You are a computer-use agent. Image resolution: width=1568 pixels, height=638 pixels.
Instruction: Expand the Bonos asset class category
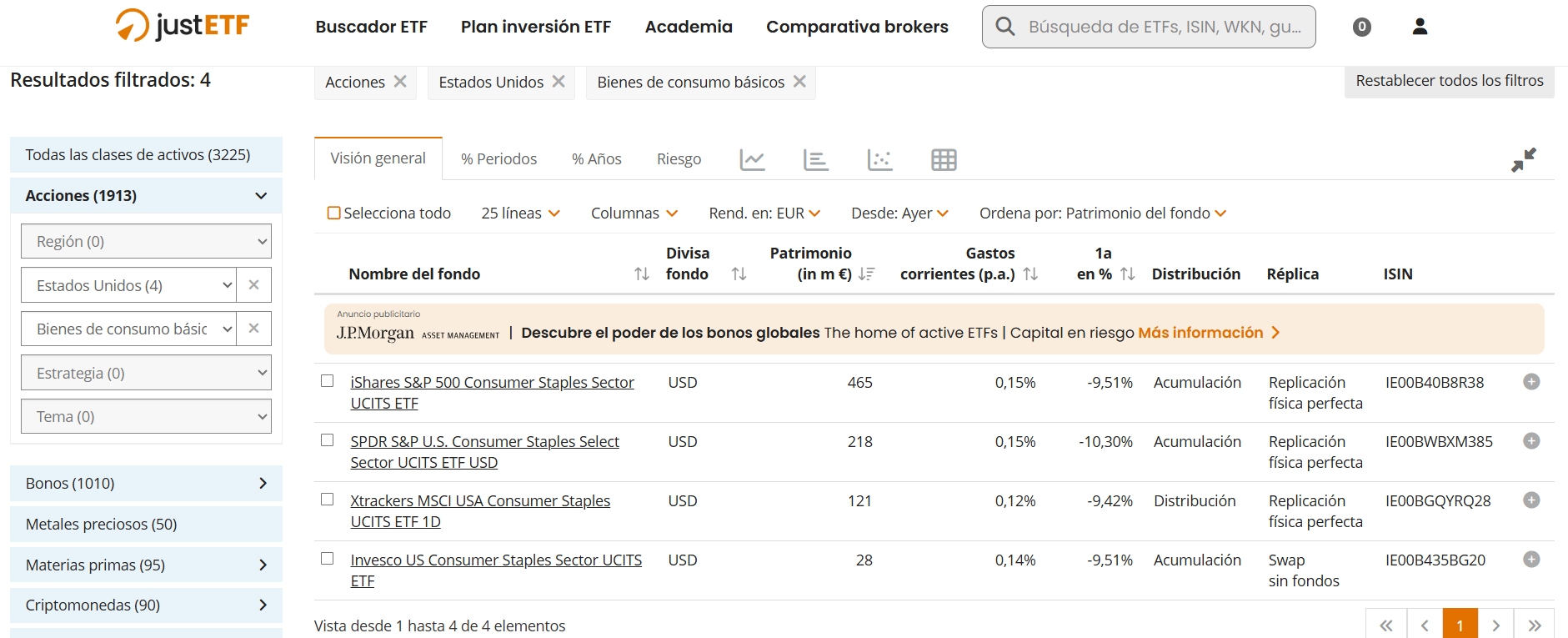(x=146, y=484)
